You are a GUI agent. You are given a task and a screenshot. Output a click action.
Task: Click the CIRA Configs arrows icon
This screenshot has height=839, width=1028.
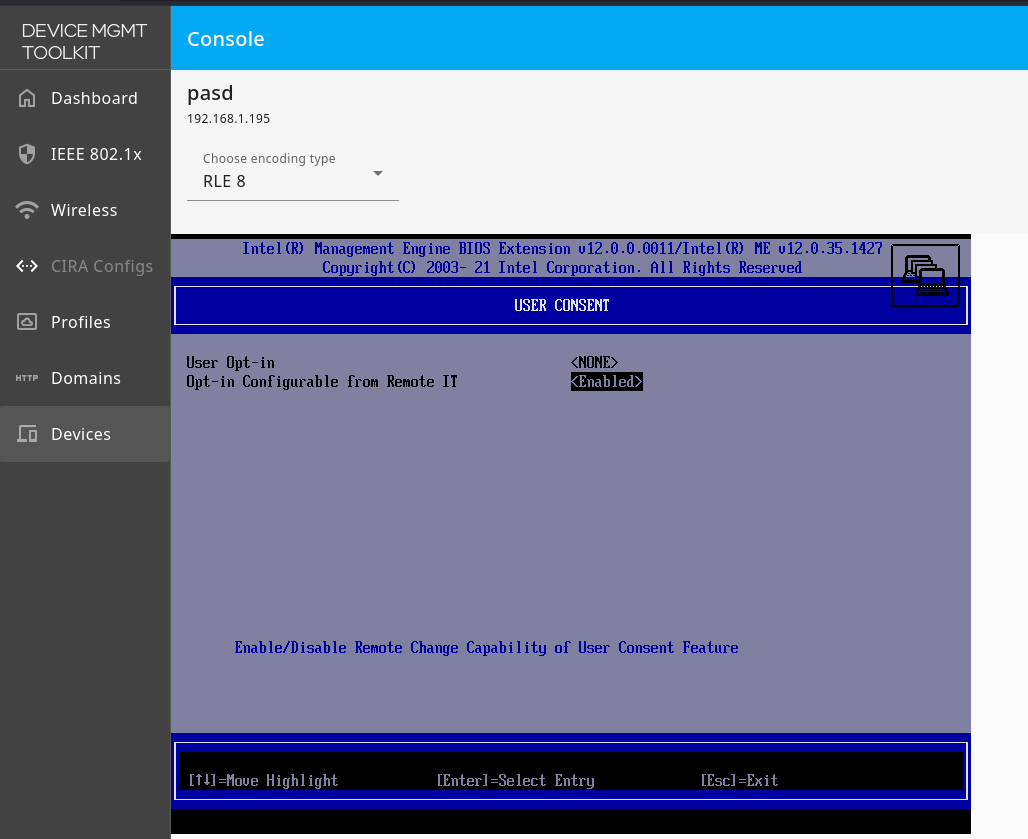(x=27, y=266)
